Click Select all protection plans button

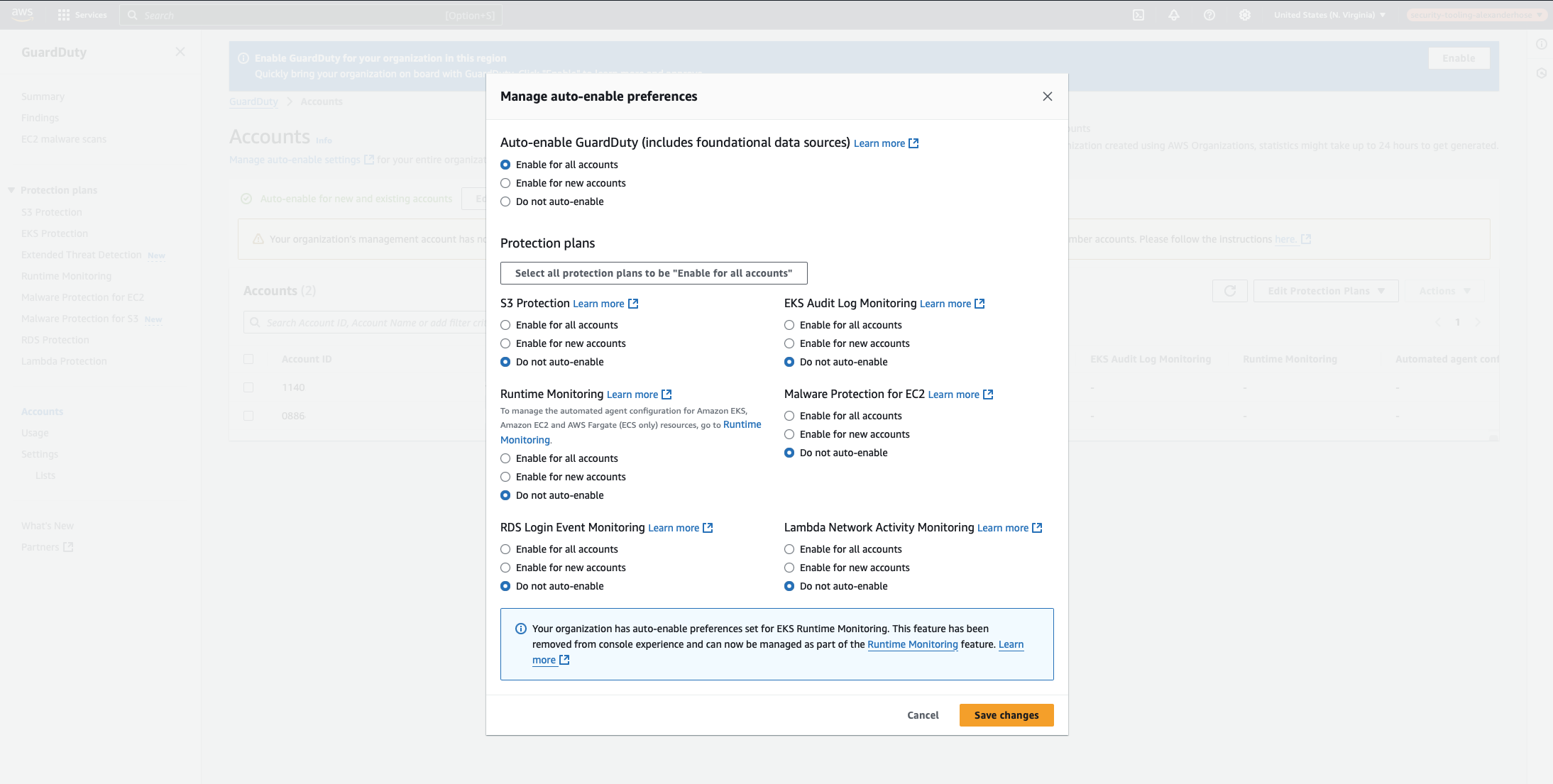[654, 273]
